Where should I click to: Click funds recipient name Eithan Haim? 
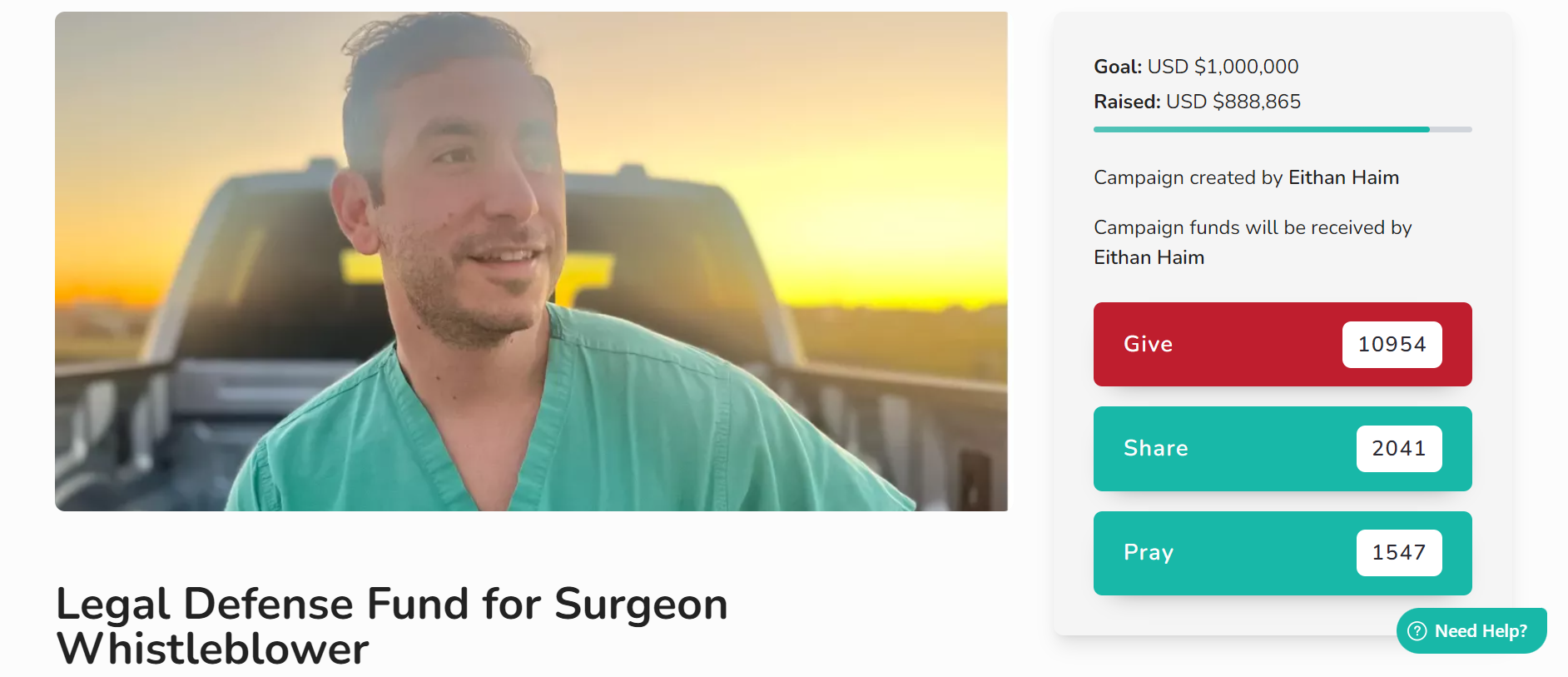pyautogui.click(x=1149, y=257)
